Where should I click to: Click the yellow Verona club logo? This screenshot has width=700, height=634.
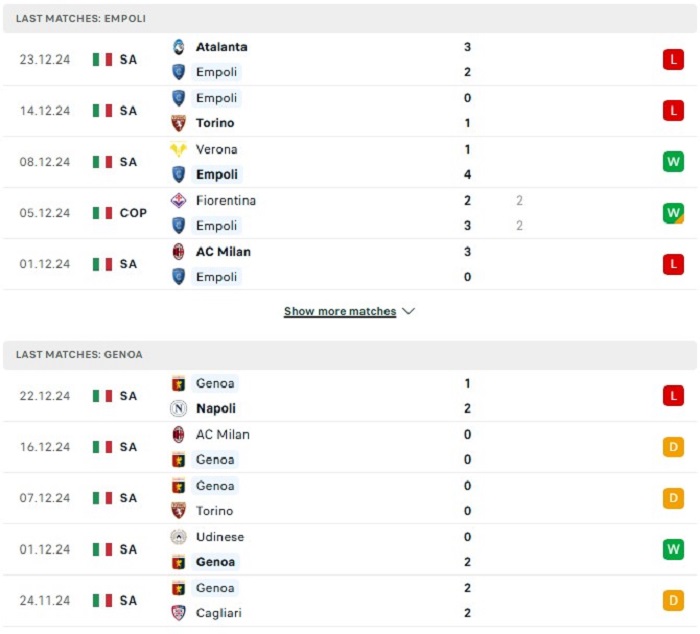click(179, 150)
